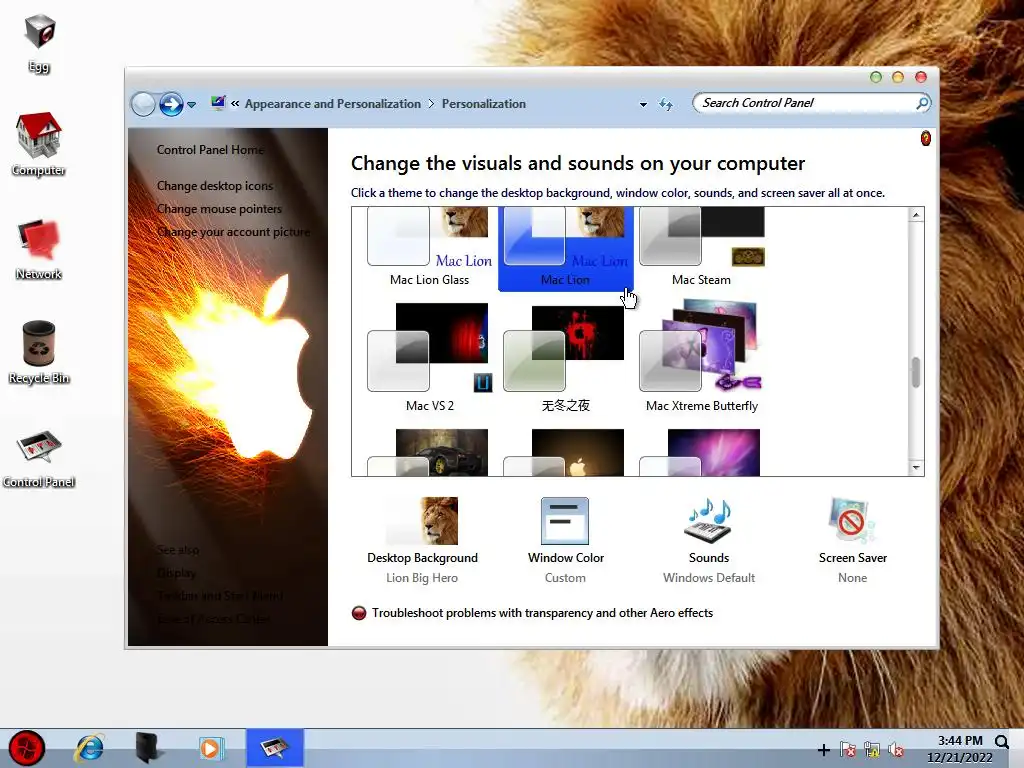Open Change mouse pointers link
Screen dimensions: 1024x768
point(219,208)
